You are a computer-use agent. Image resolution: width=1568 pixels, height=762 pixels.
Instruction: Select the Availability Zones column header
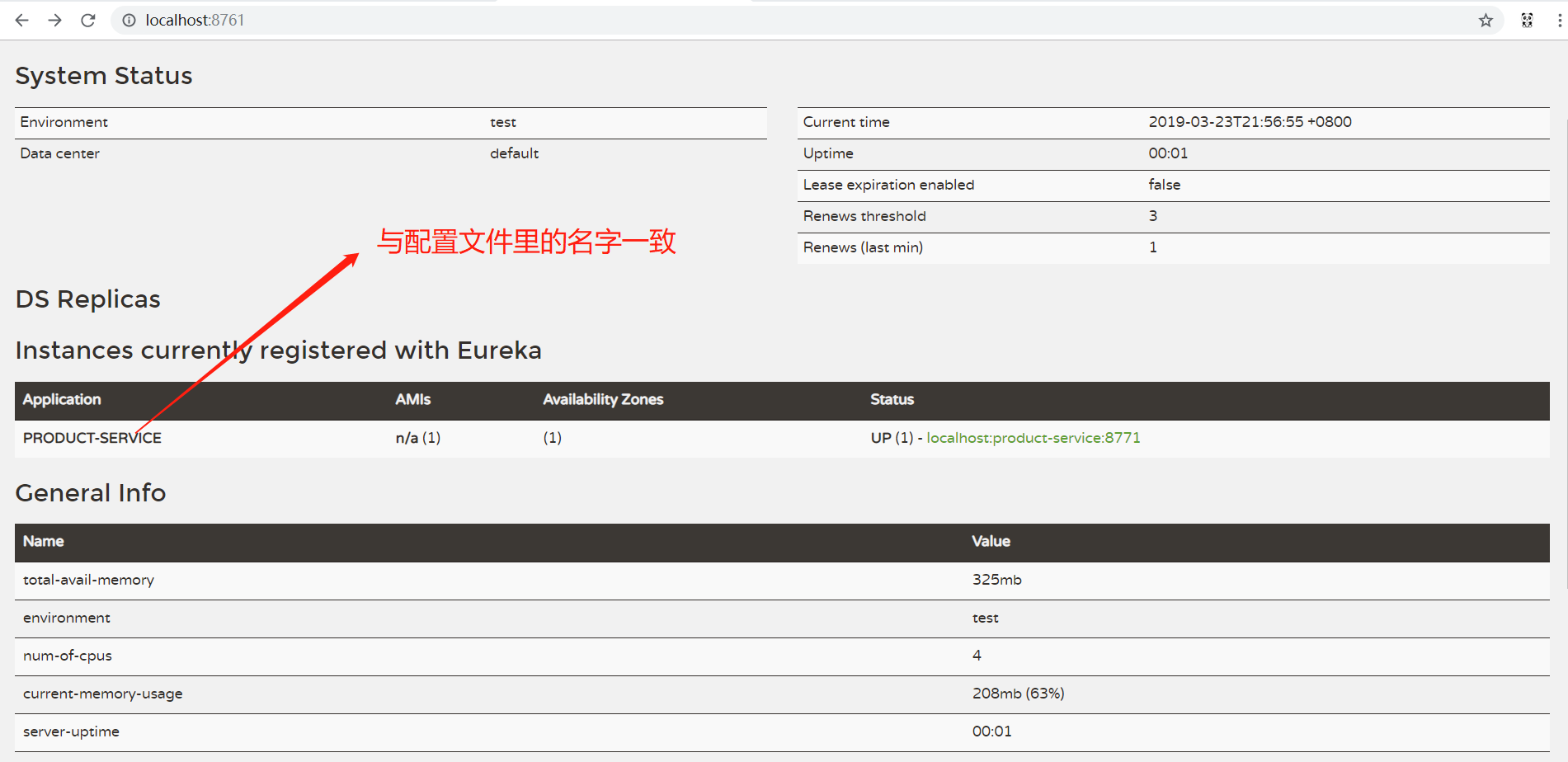tap(604, 400)
